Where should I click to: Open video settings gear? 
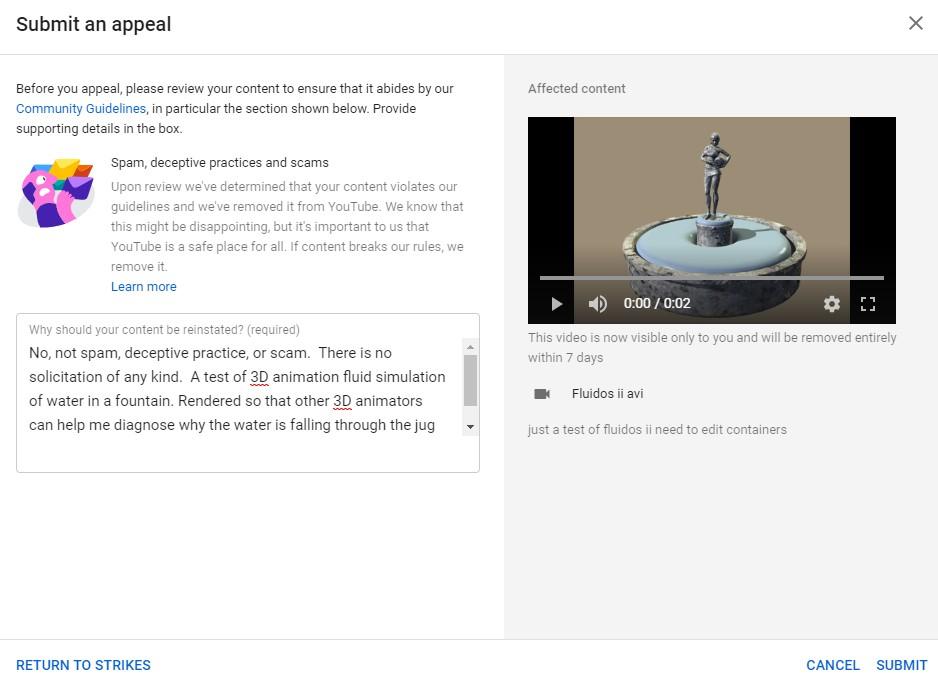click(832, 304)
